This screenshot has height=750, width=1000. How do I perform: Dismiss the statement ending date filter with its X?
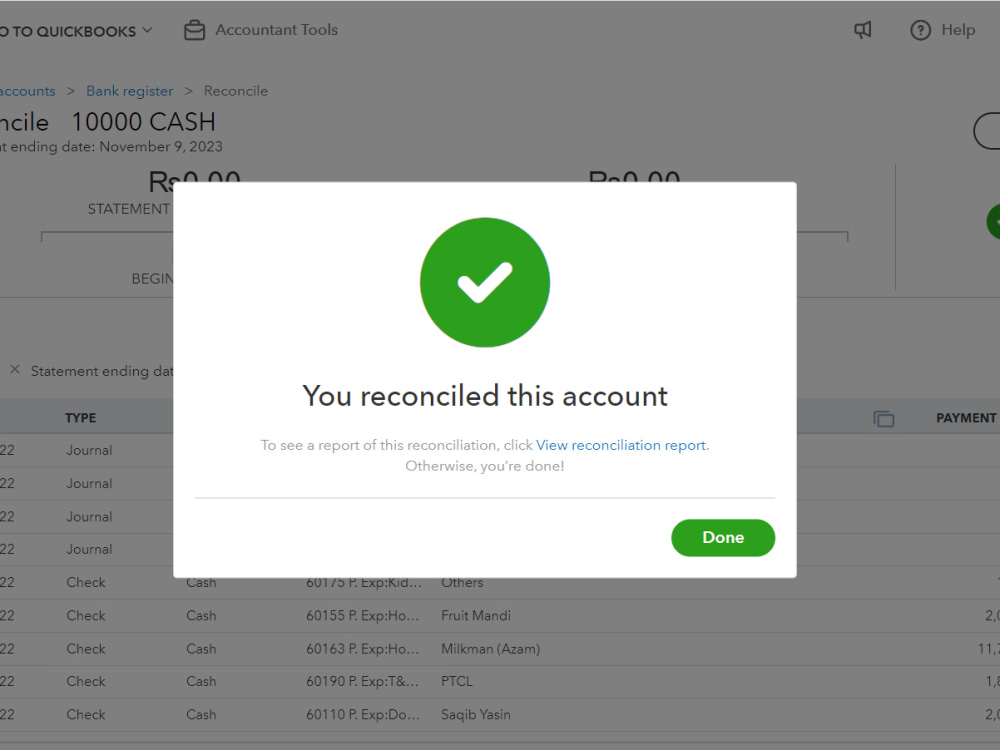(x=15, y=370)
